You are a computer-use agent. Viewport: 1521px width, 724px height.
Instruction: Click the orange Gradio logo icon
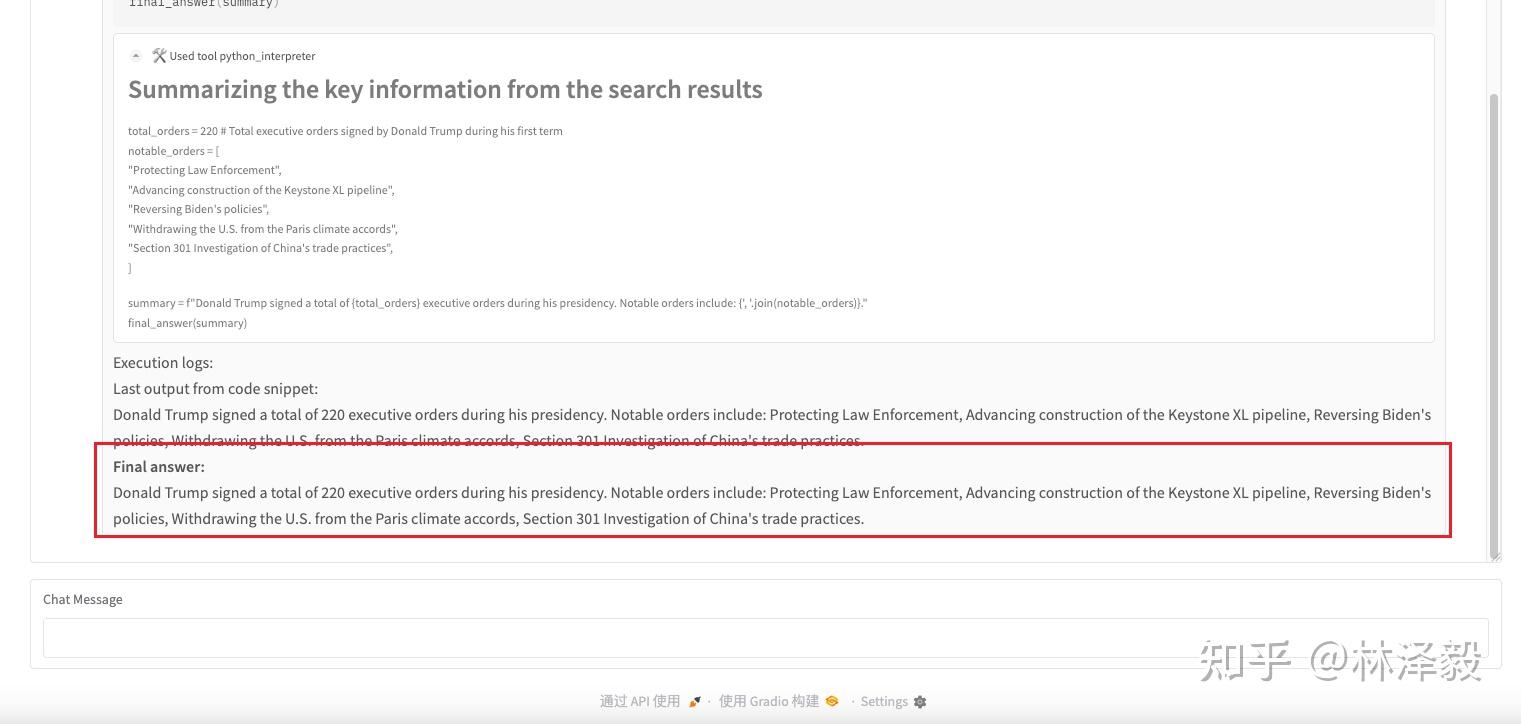click(x=832, y=701)
